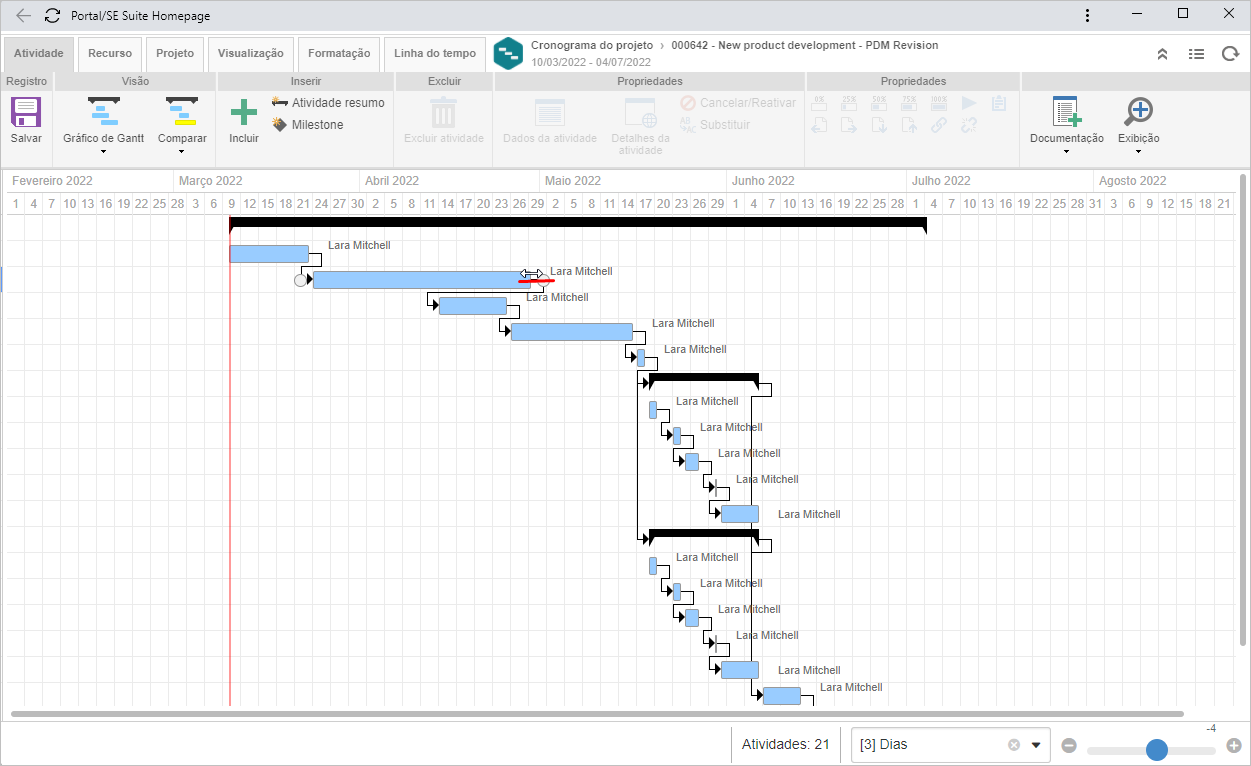Select the first blue Gantt task bar
1251x766 pixels.
point(269,254)
